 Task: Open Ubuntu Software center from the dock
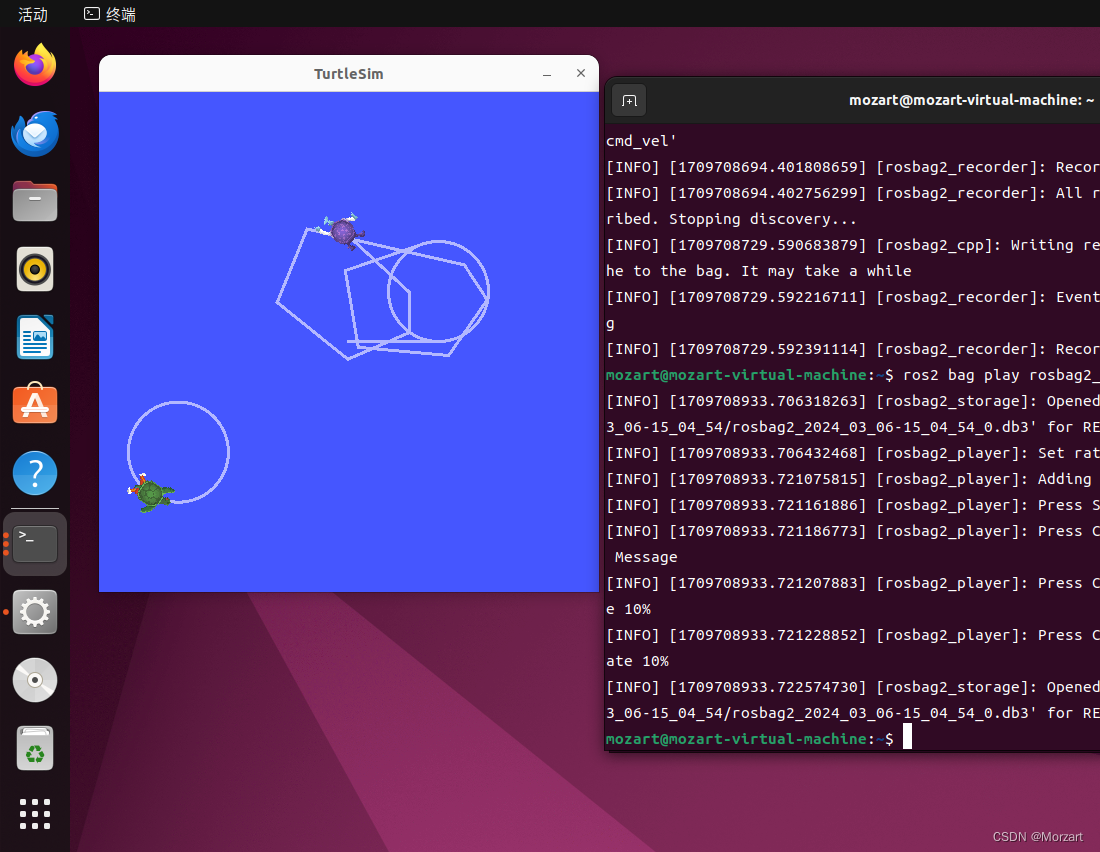point(34,404)
